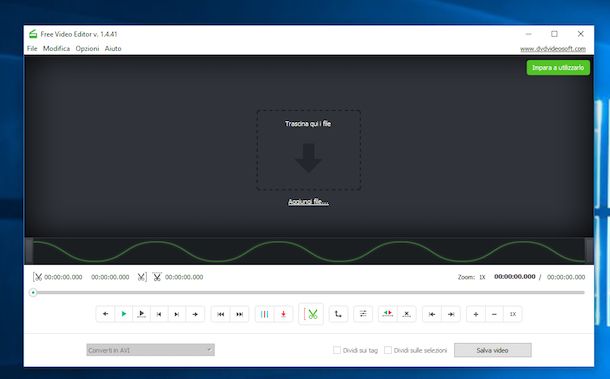610x379 pixels.
Task: Enable the Dividi sulle selezioni checkbox
Action: (x=388, y=350)
